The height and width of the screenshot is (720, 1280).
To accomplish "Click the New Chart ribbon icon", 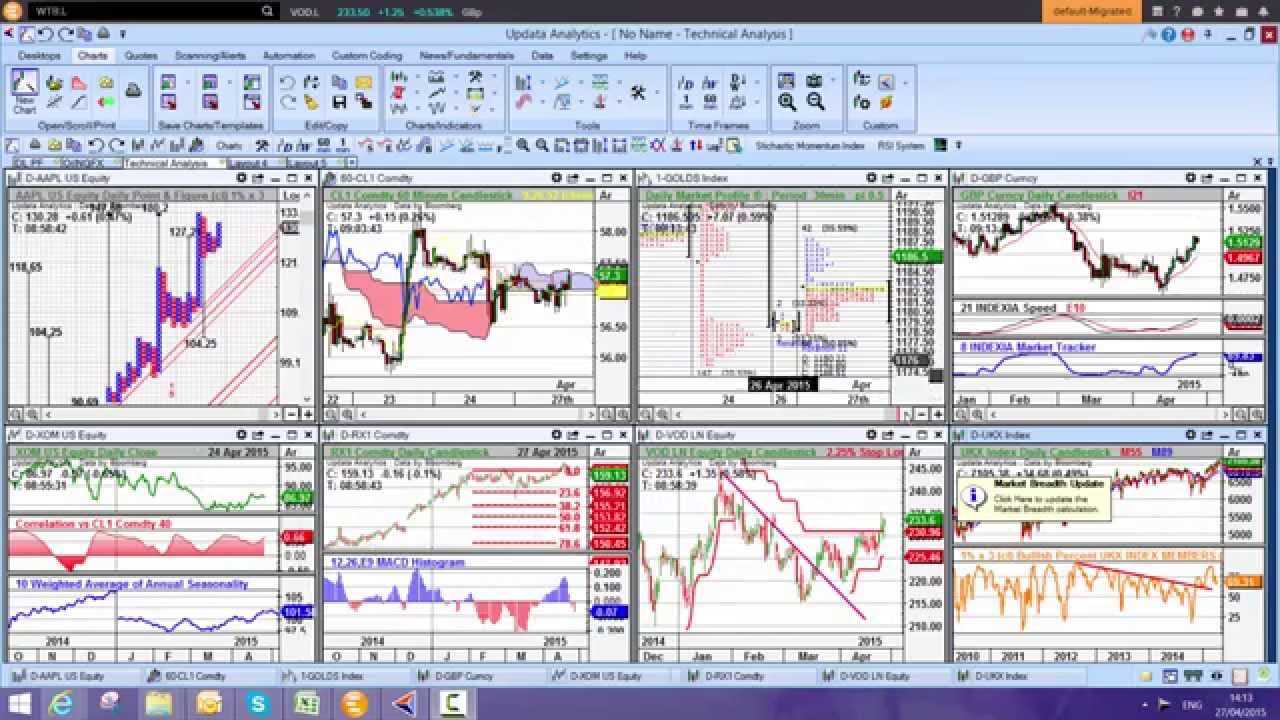I will click(25, 90).
